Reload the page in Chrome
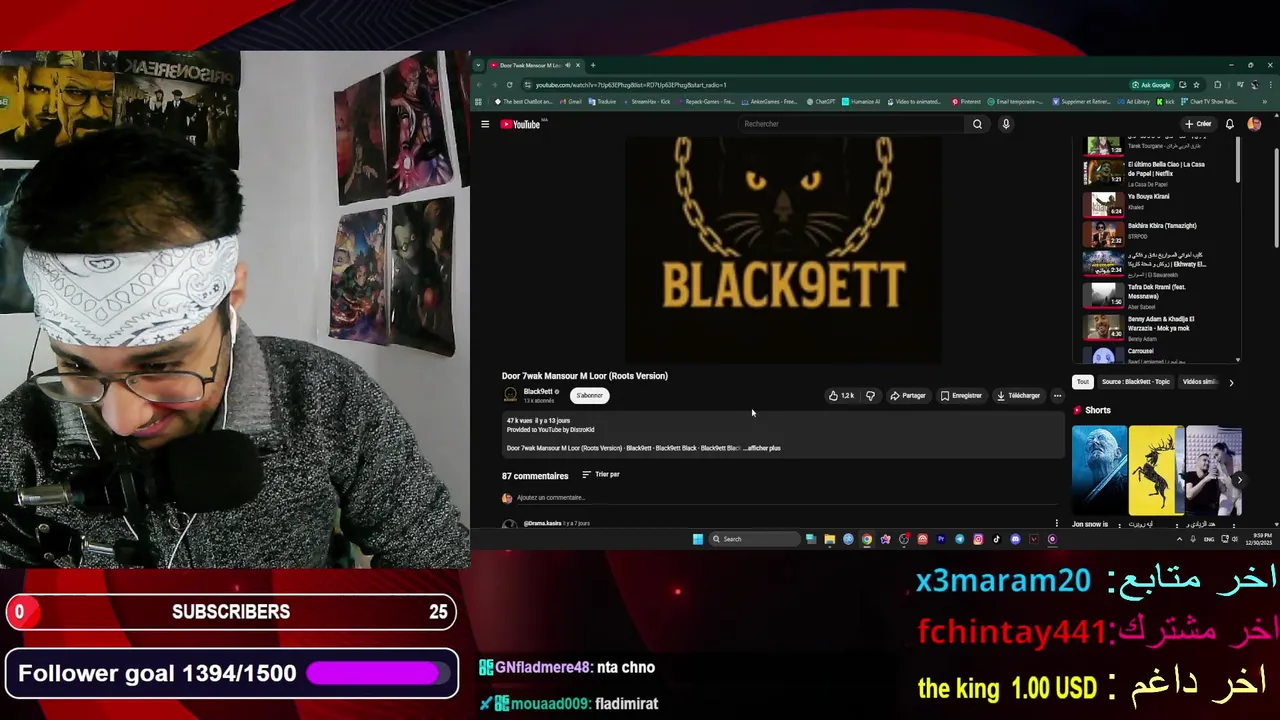This screenshot has height=720, width=1280. click(510, 85)
